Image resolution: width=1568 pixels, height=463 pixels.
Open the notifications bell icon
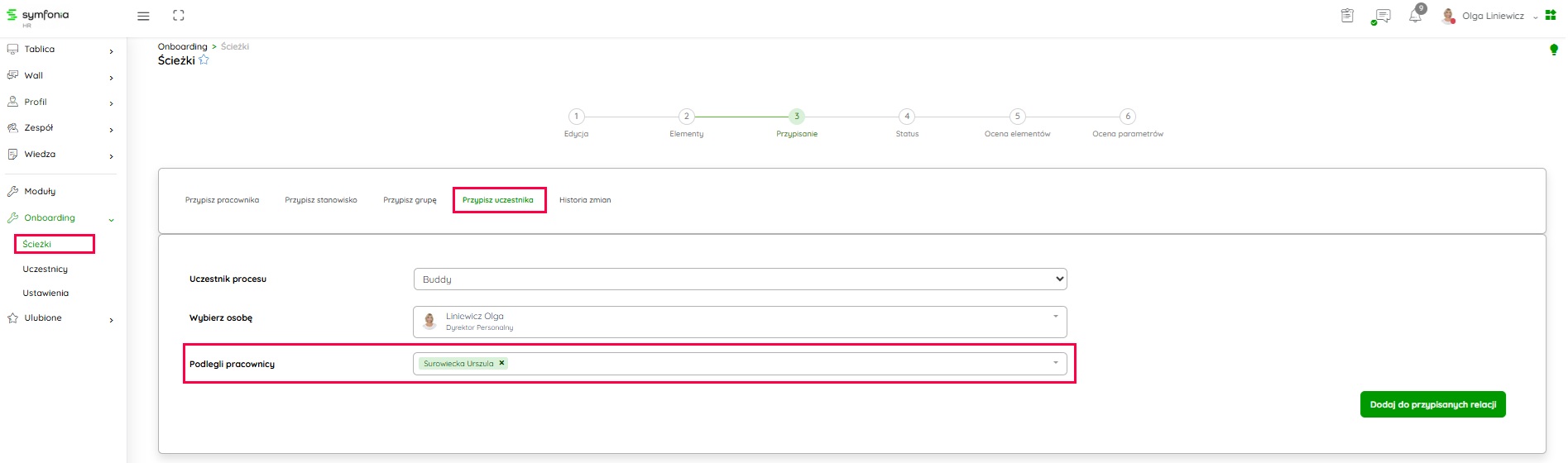[1415, 16]
